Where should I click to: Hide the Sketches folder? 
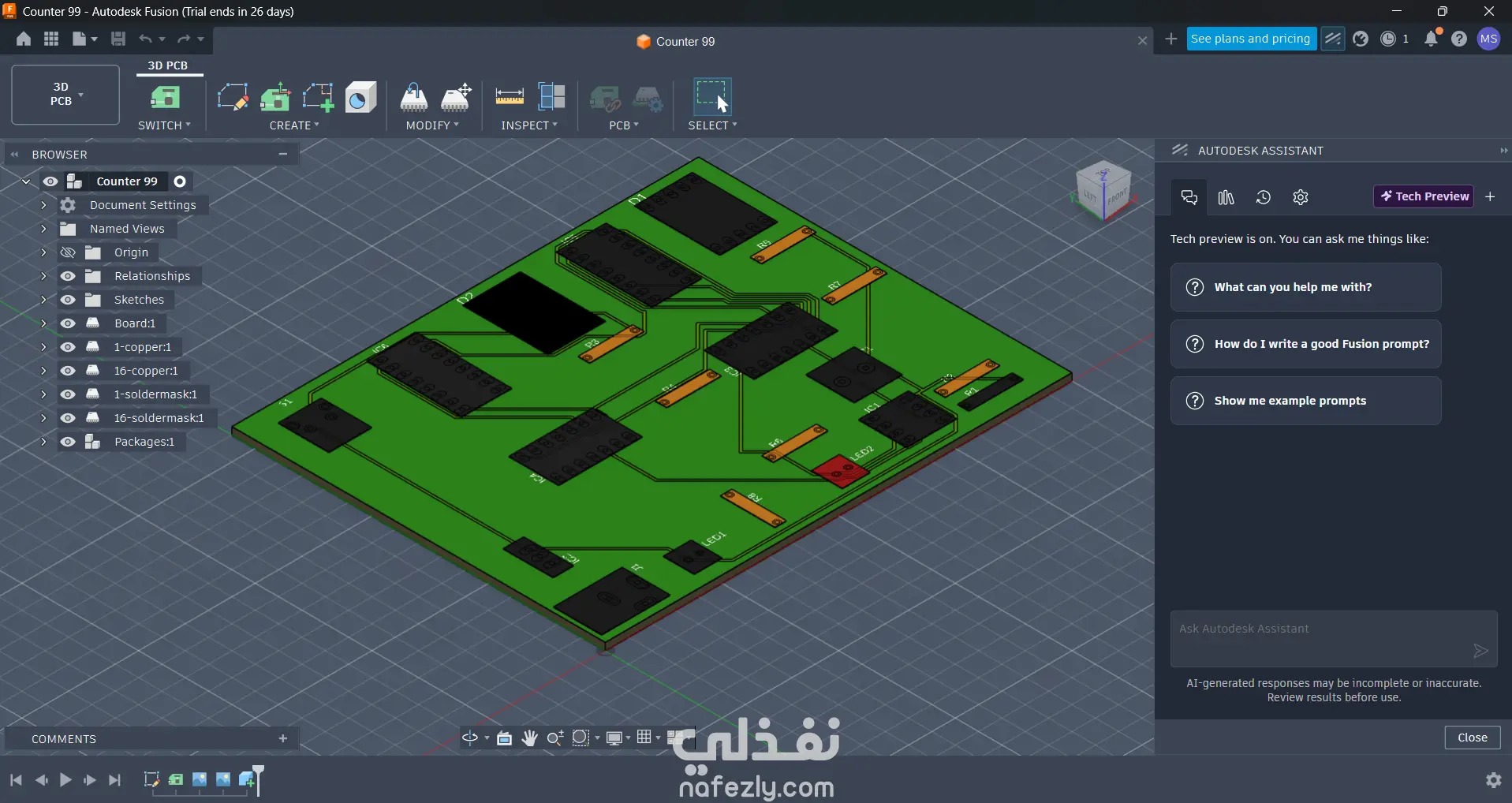[68, 300]
